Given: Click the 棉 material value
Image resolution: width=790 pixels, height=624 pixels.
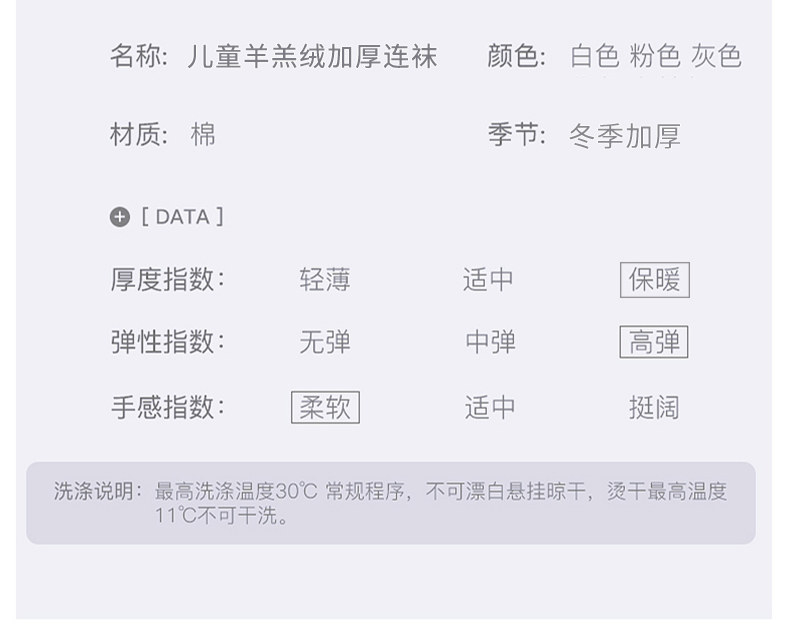Looking at the screenshot, I should [203, 135].
